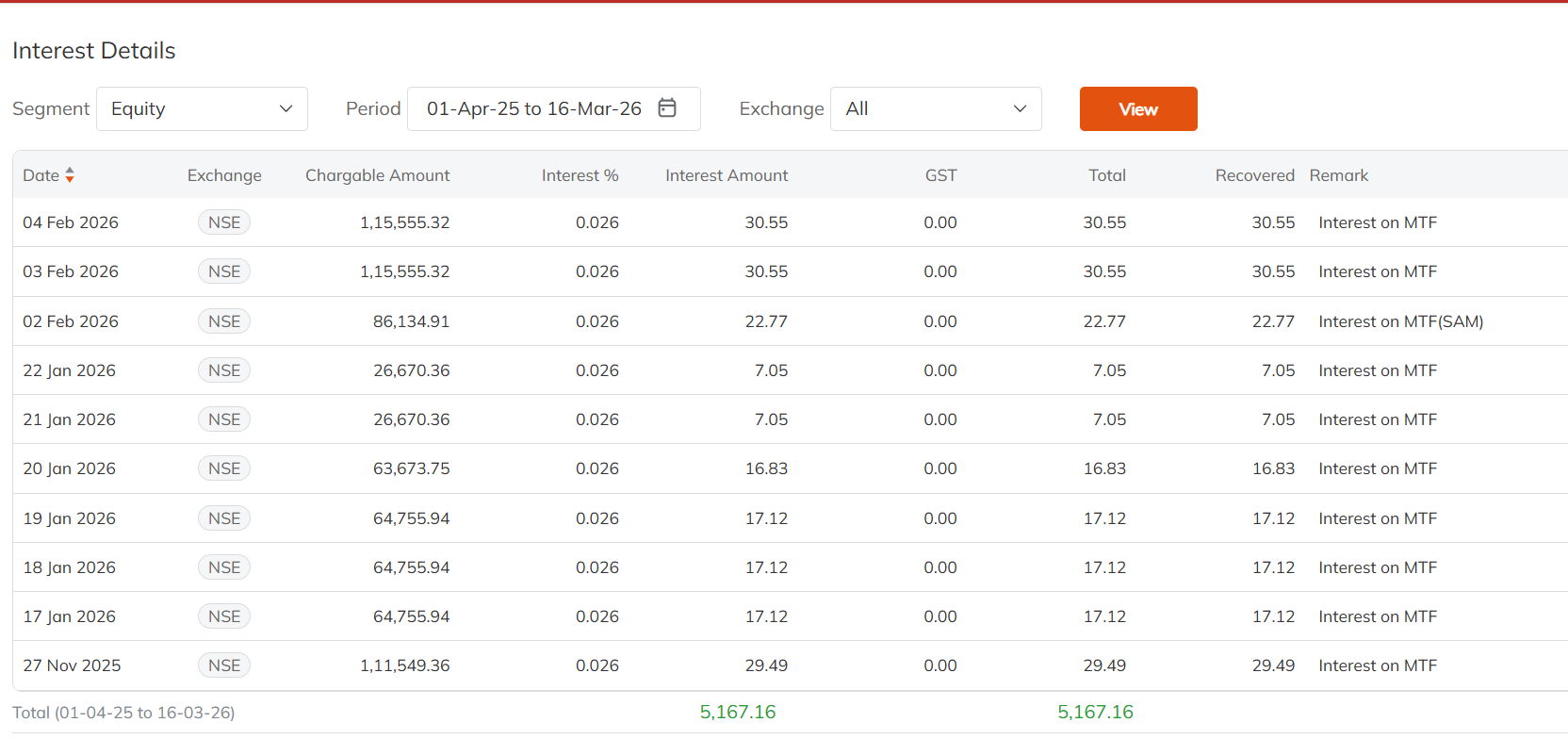Image resolution: width=1568 pixels, height=739 pixels.
Task: Click the GST column header
Action: click(940, 175)
